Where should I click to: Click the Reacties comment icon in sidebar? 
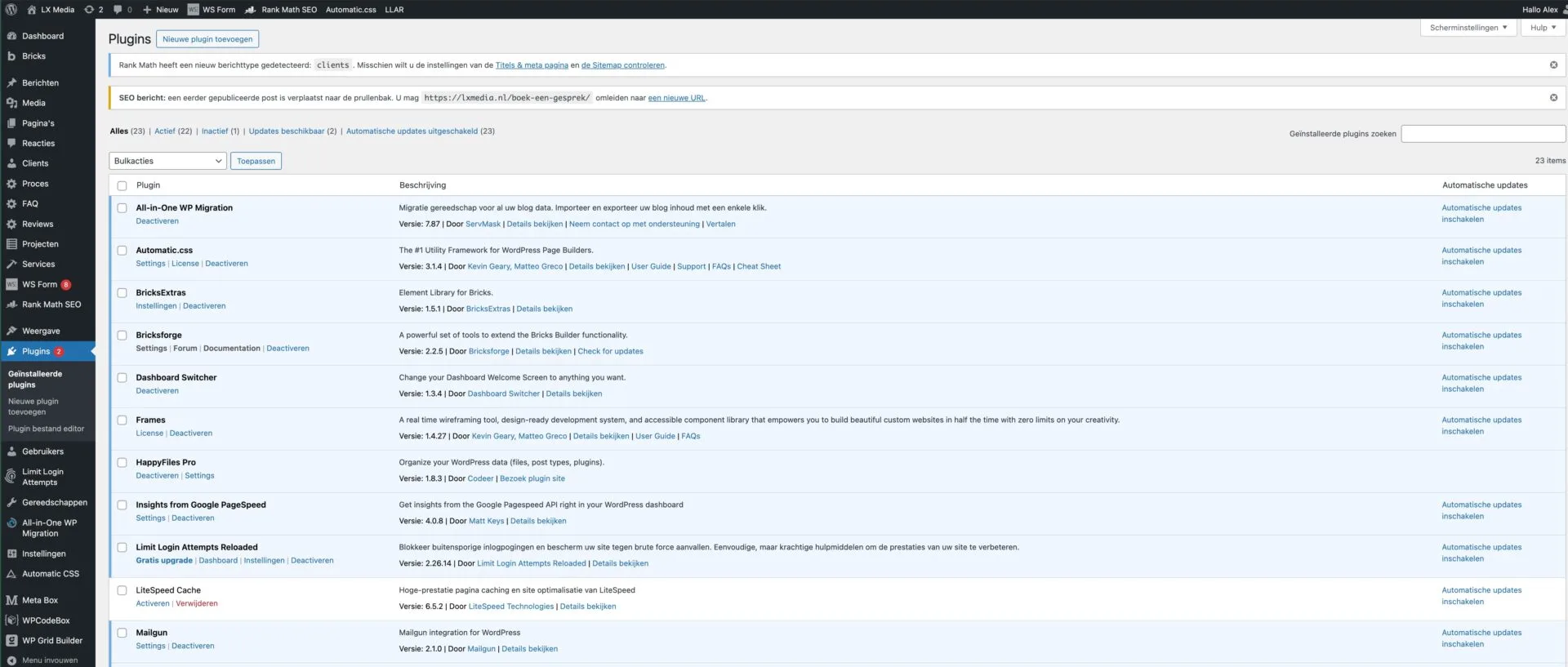click(x=11, y=143)
